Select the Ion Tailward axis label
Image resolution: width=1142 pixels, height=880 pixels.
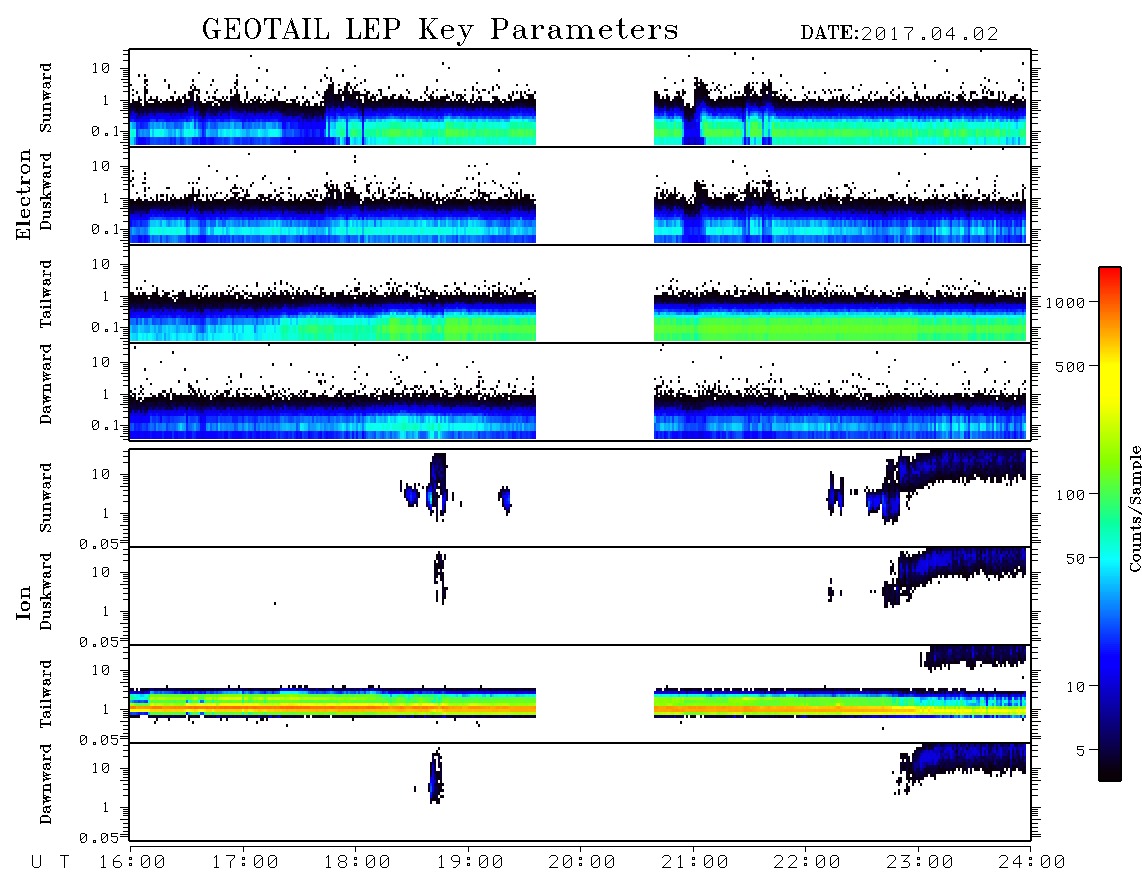[x=46, y=694]
